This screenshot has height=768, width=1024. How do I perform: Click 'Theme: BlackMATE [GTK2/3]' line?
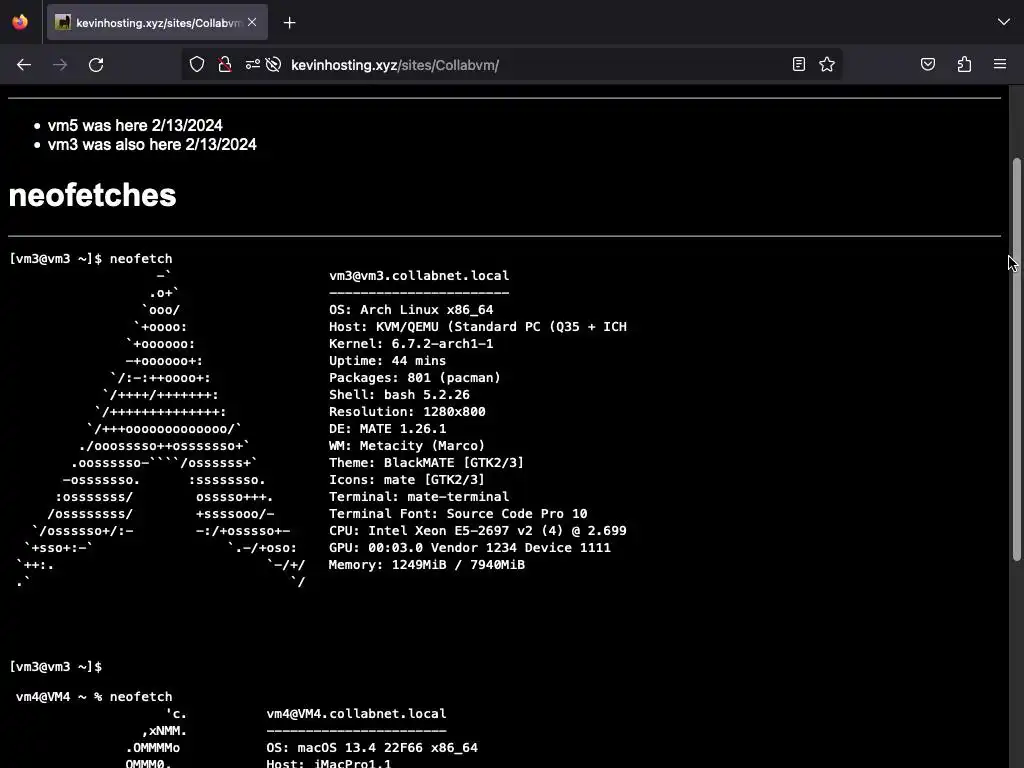pyautogui.click(x=426, y=462)
